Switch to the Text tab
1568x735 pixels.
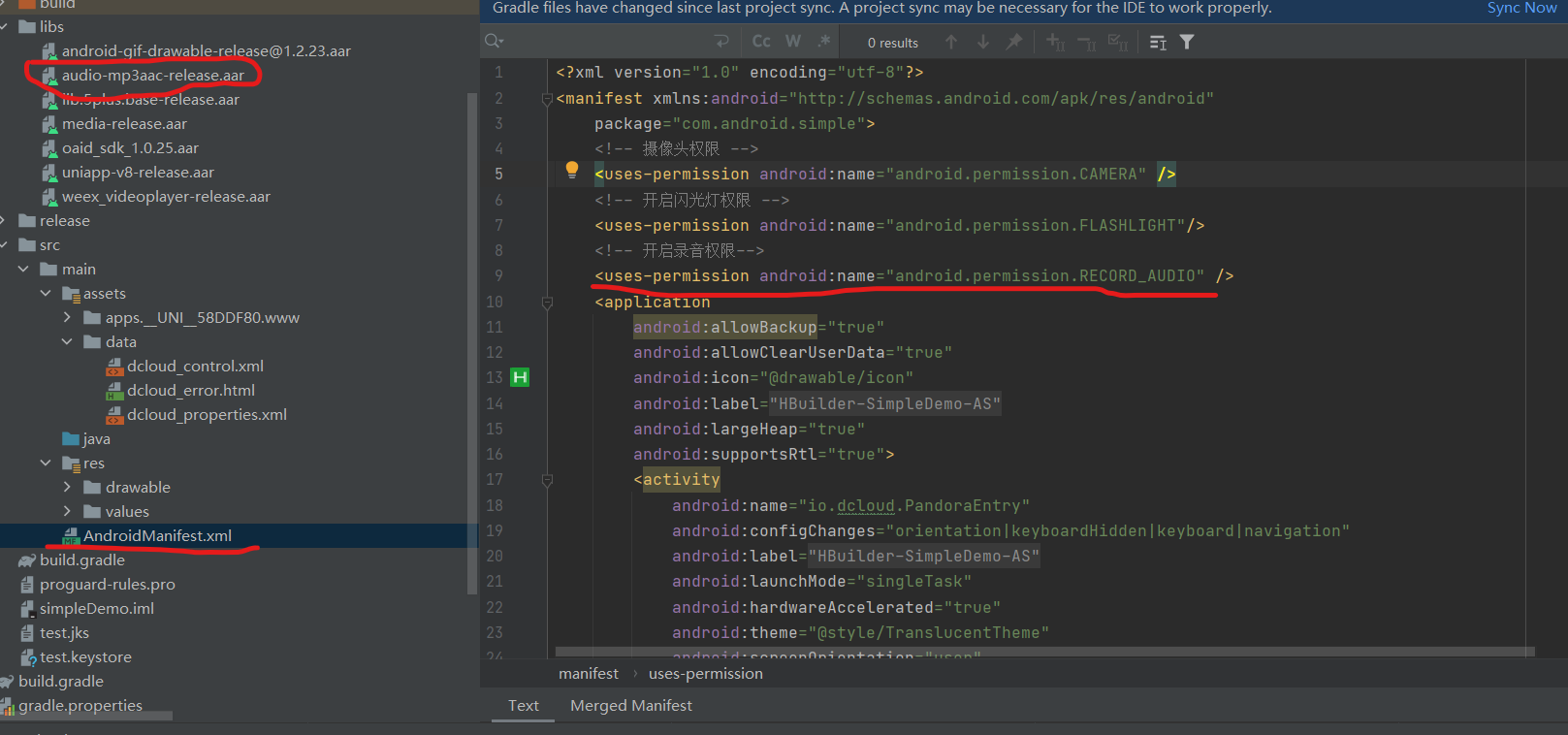524,705
